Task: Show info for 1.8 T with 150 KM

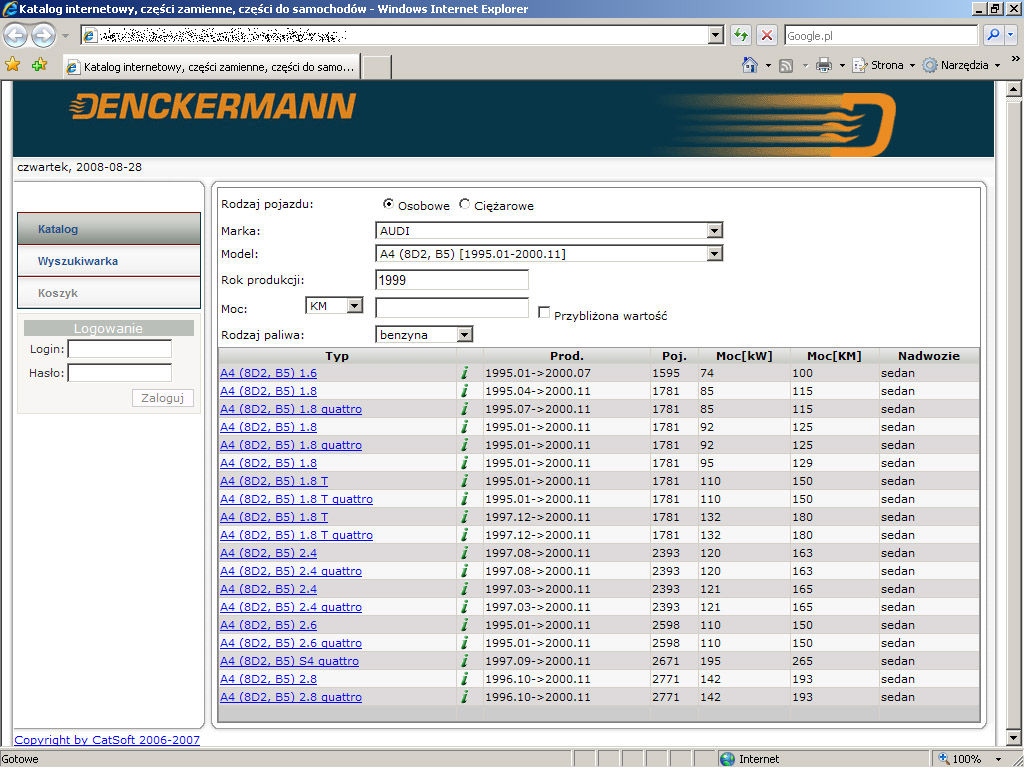Action: [464, 481]
